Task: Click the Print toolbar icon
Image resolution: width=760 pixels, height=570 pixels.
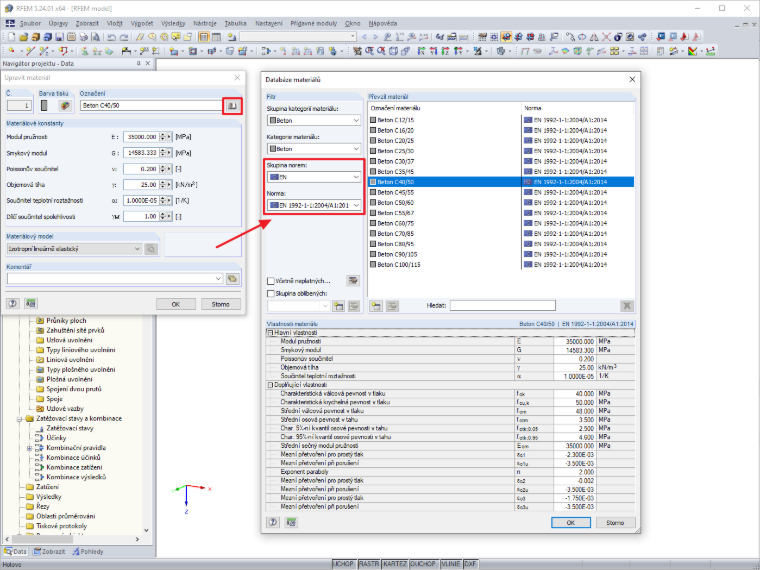Action: [83, 37]
